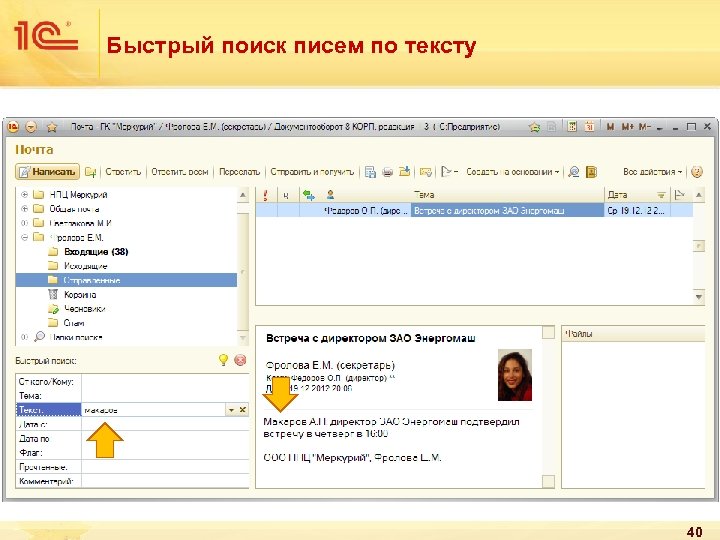Click Переслать in the toolbar
Screen dimensions: 720x540
click(x=239, y=172)
